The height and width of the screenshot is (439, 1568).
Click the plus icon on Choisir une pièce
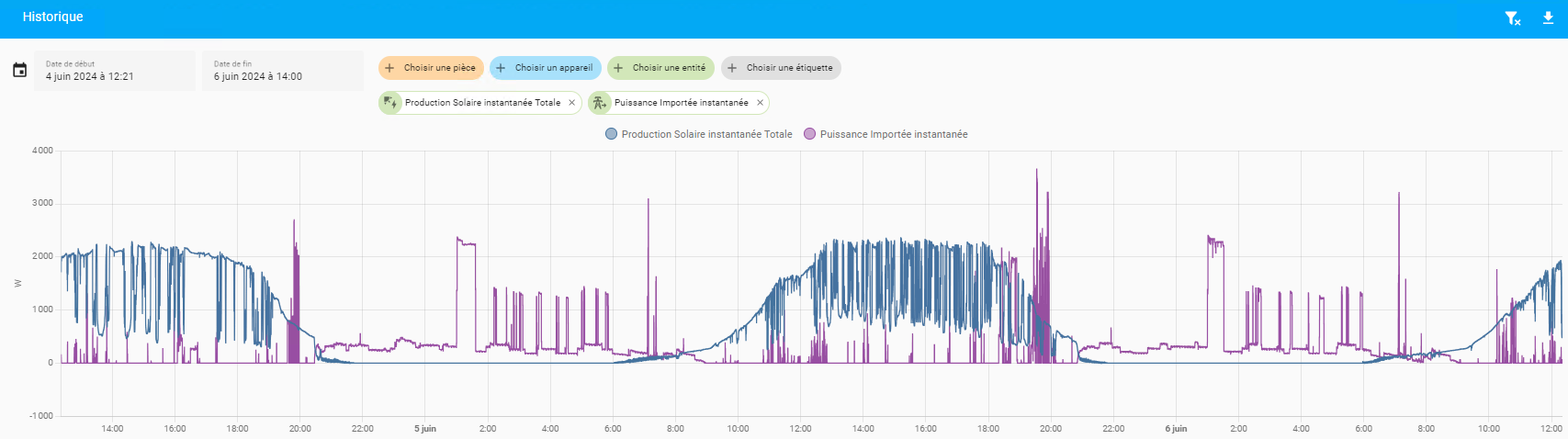(389, 68)
